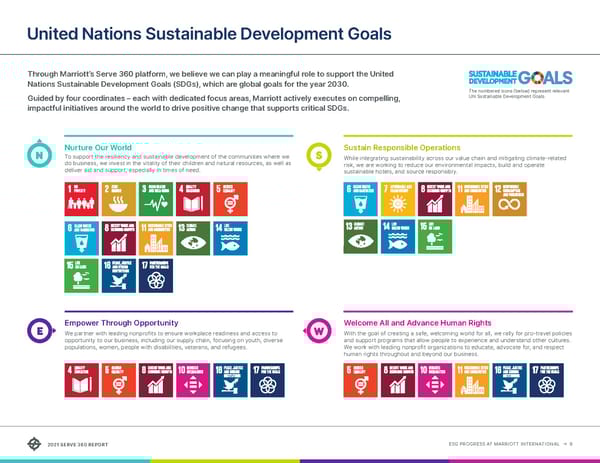Viewport: 600px width, 463px height.
Task: Click the United Nations Sustainable Development Goals title
Action: tap(212, 35)
